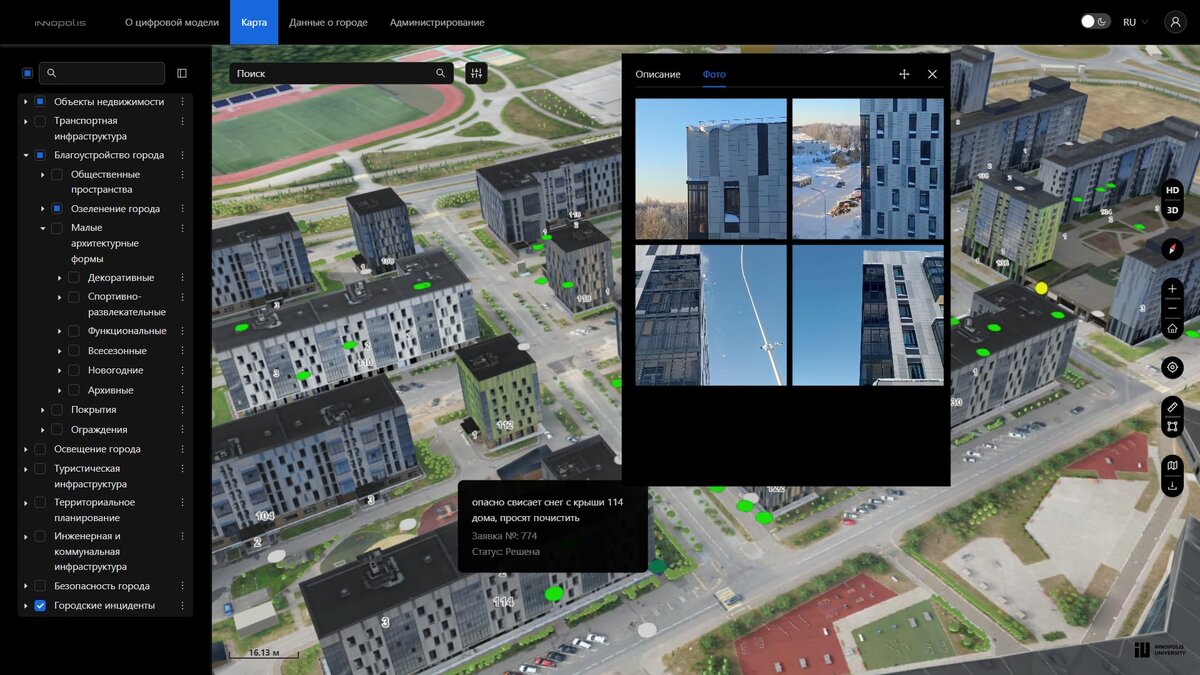The width and height of the screenshot is (1200, 675).
Task: Open the top-left snowy building photo thumbnail
Action: [x=710, y=168]
